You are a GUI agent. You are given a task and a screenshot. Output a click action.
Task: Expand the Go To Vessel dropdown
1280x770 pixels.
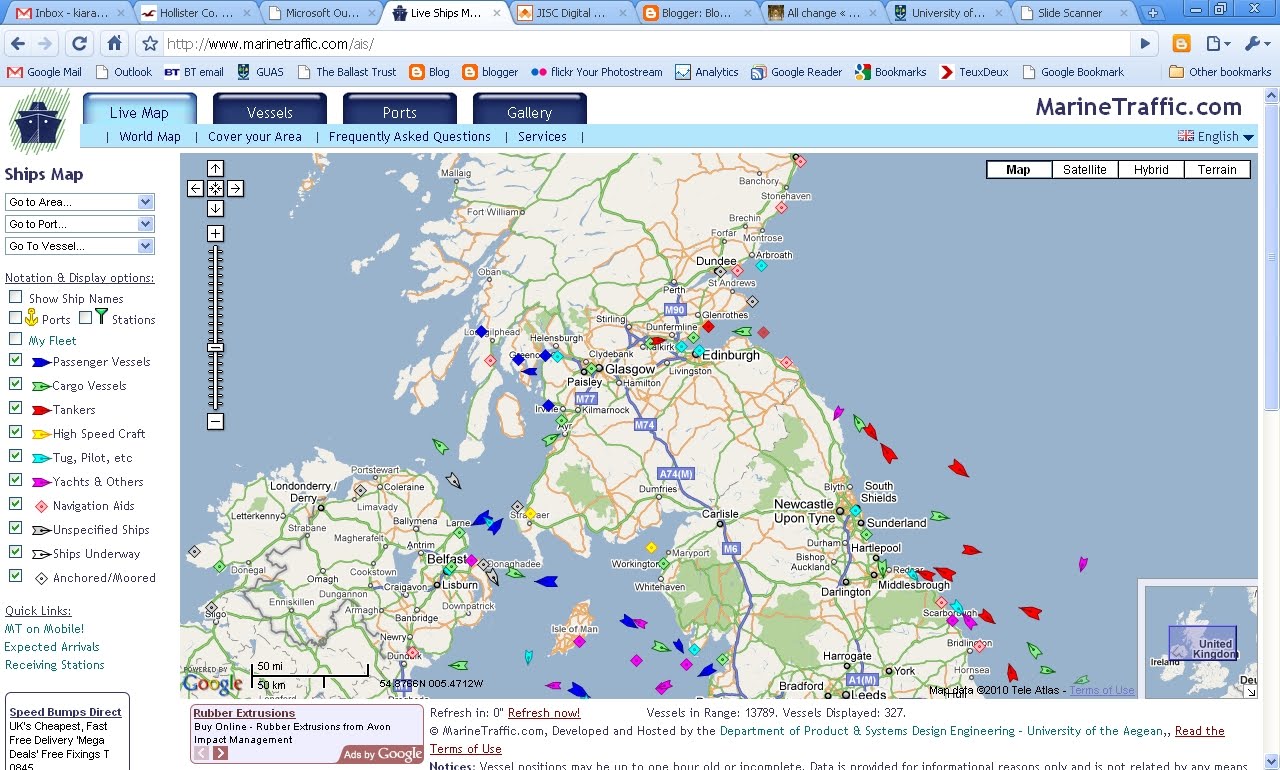79,246
